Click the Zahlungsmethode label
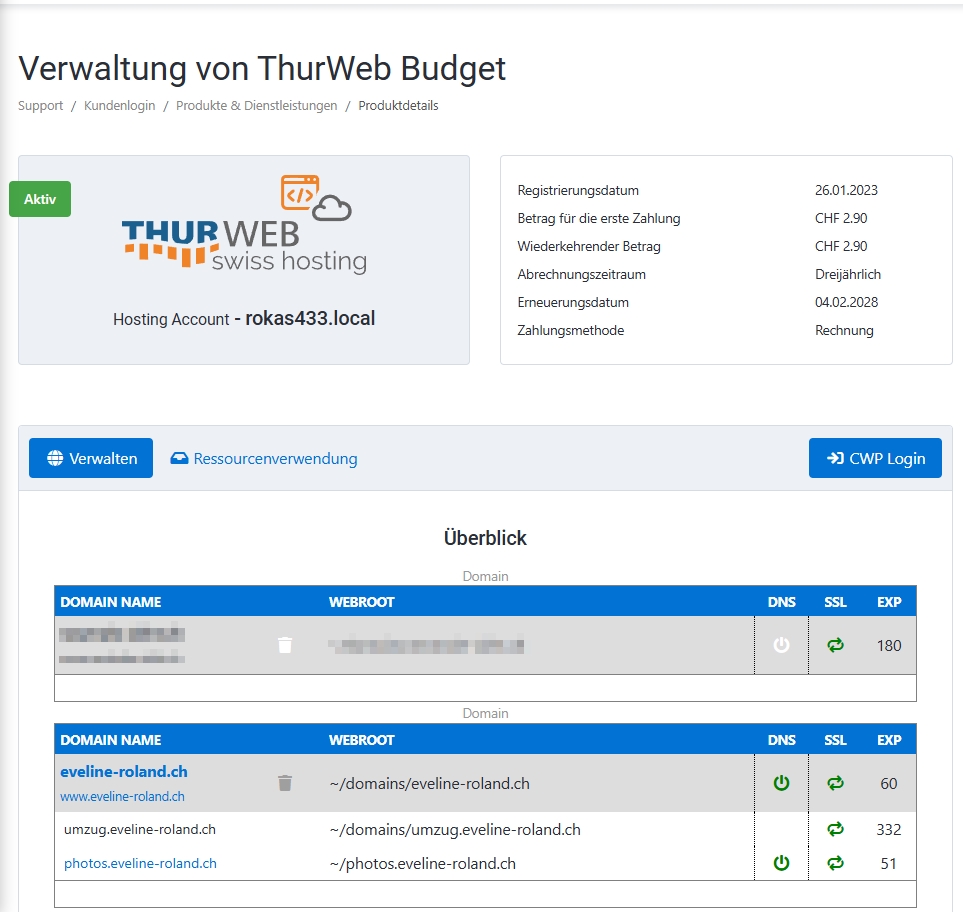963x912 pixels. point(571,330)
